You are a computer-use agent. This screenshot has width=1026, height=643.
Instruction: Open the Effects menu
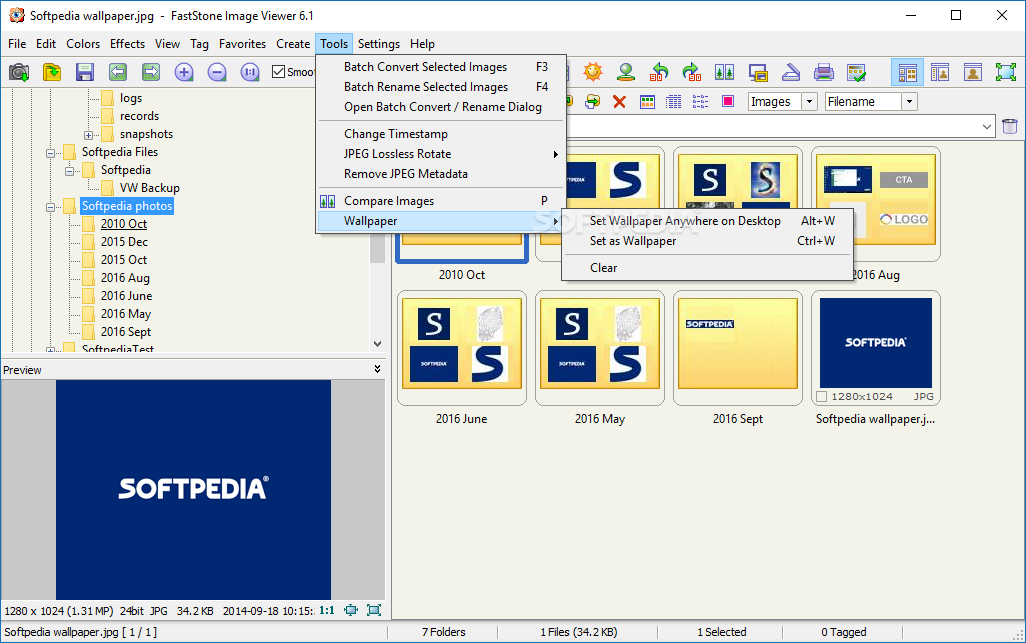point(127,44)
